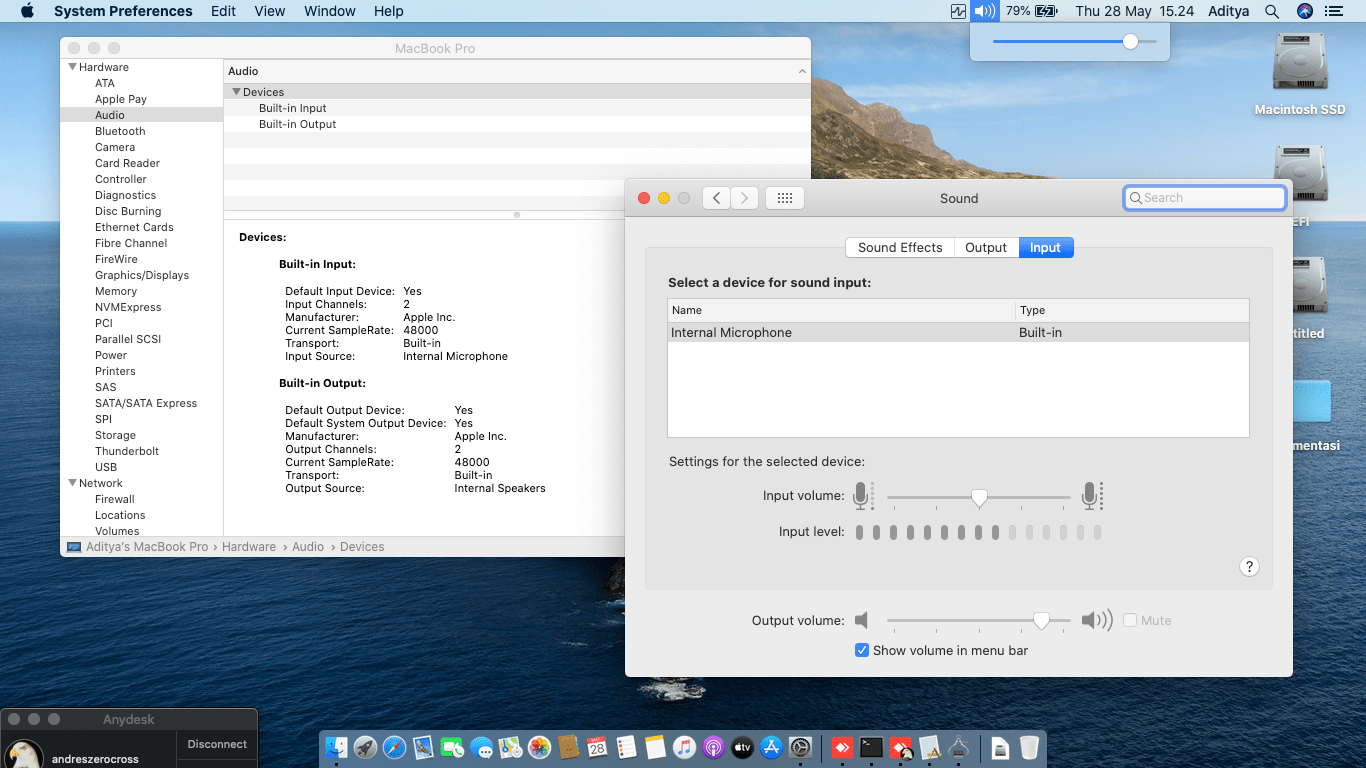Open FaceTime from the Dock

coord(452,747)
